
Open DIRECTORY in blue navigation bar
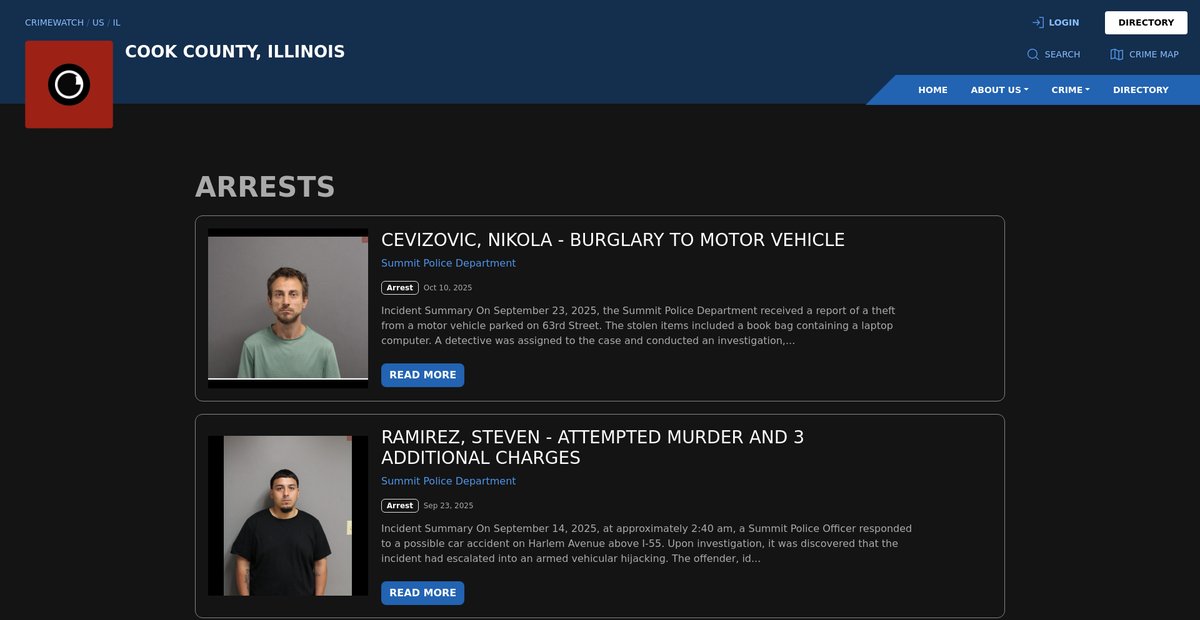pos(1141,90)
